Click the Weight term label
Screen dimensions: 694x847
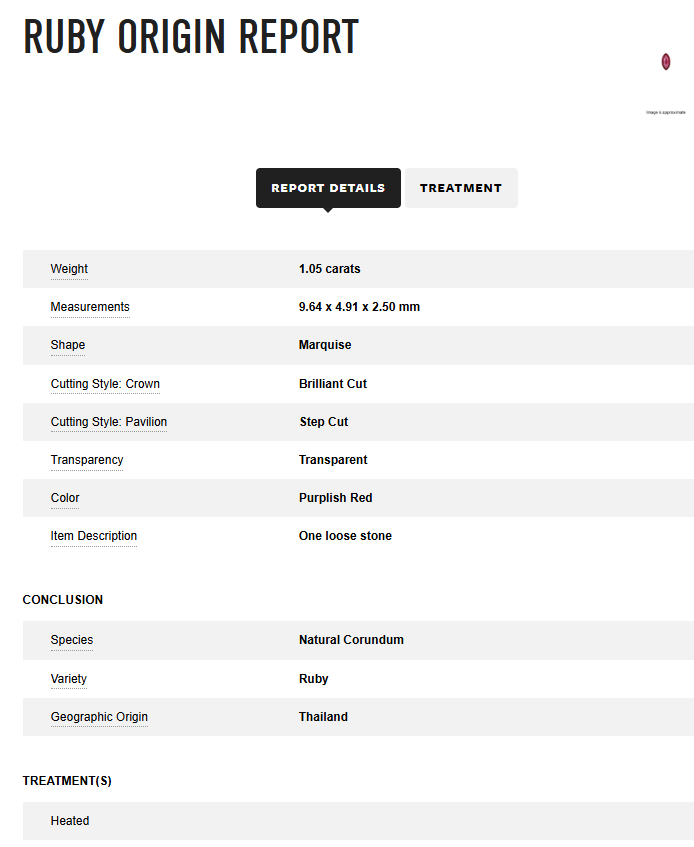click(x=69, y=269)
